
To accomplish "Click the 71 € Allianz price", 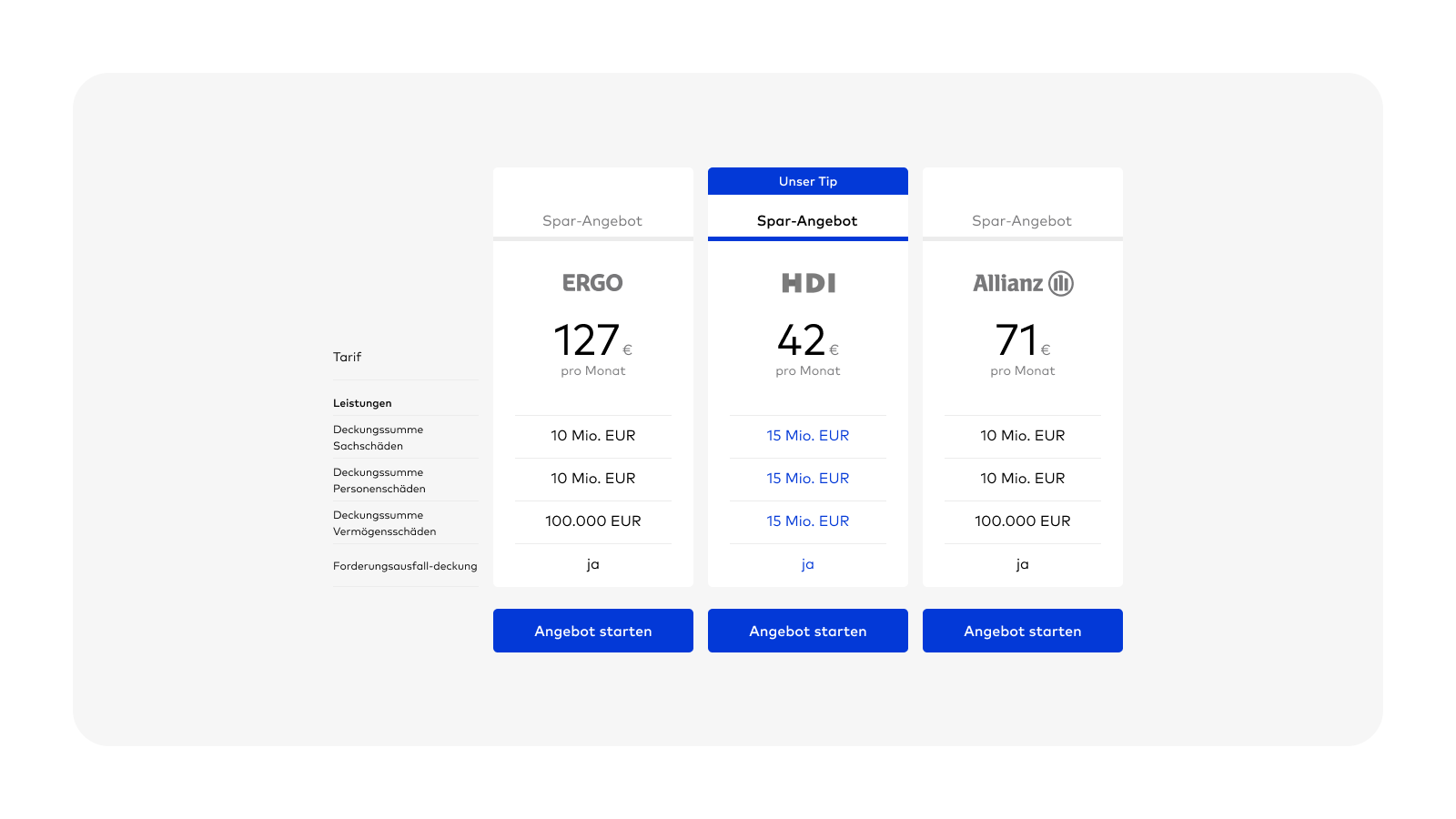I will coord(1023,340).
